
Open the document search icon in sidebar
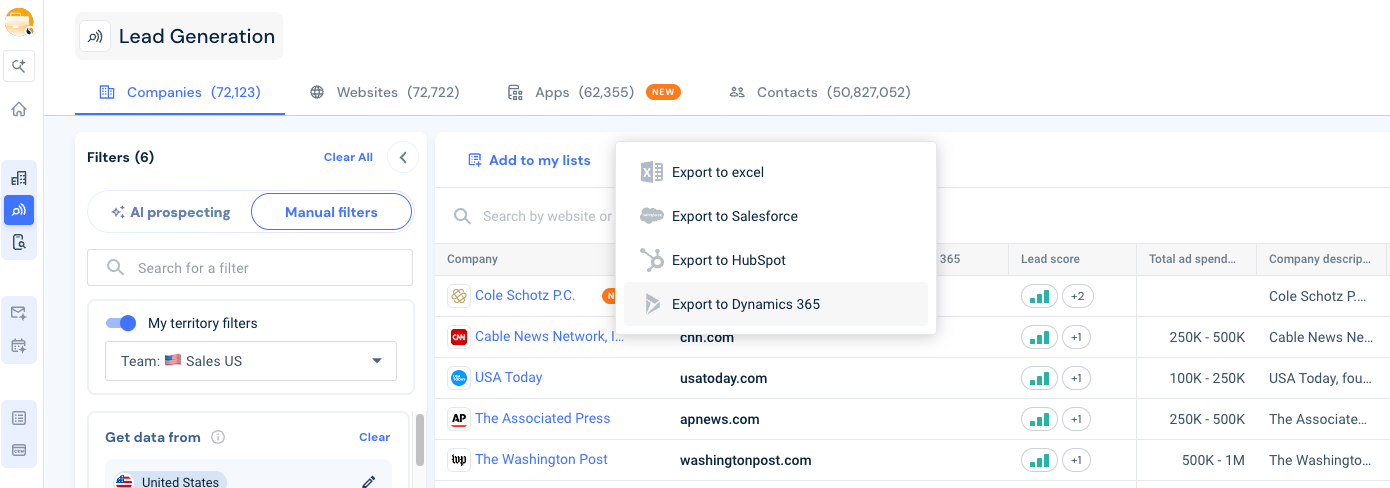pos(19,242)
